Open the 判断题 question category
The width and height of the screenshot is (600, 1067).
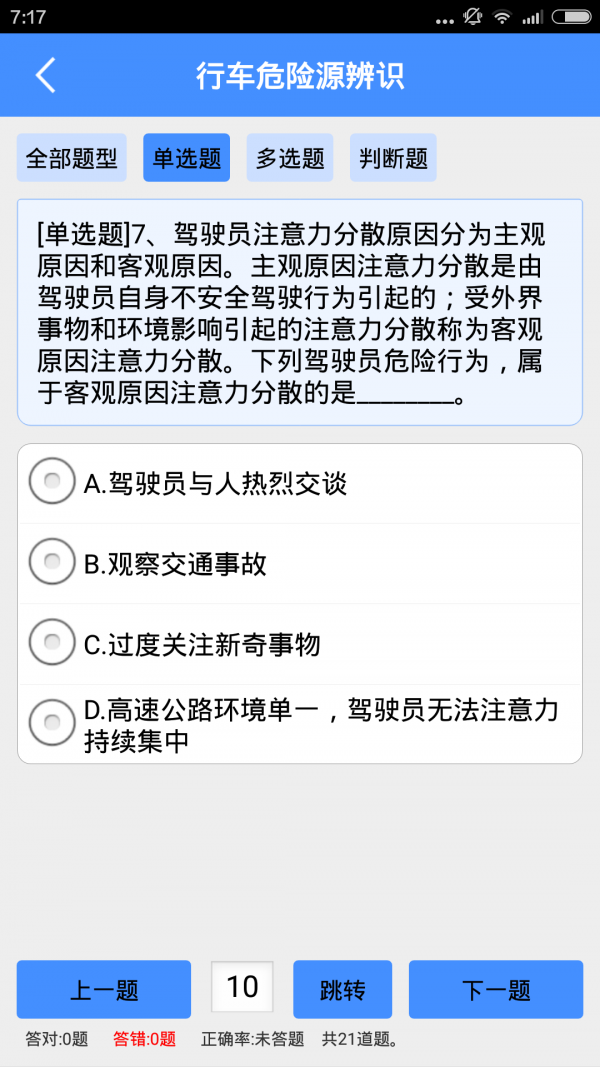pyautogui.click(x=392, y=157)
